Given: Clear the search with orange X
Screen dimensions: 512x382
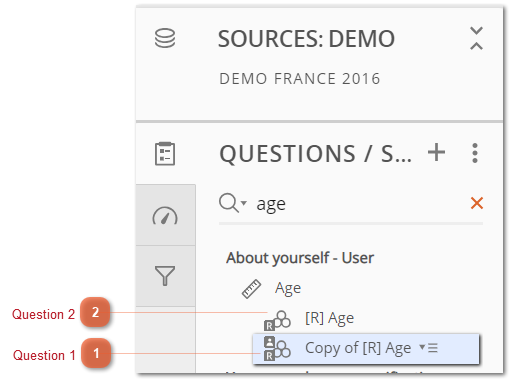Looking at the screenshot, I should click(477, 203).
